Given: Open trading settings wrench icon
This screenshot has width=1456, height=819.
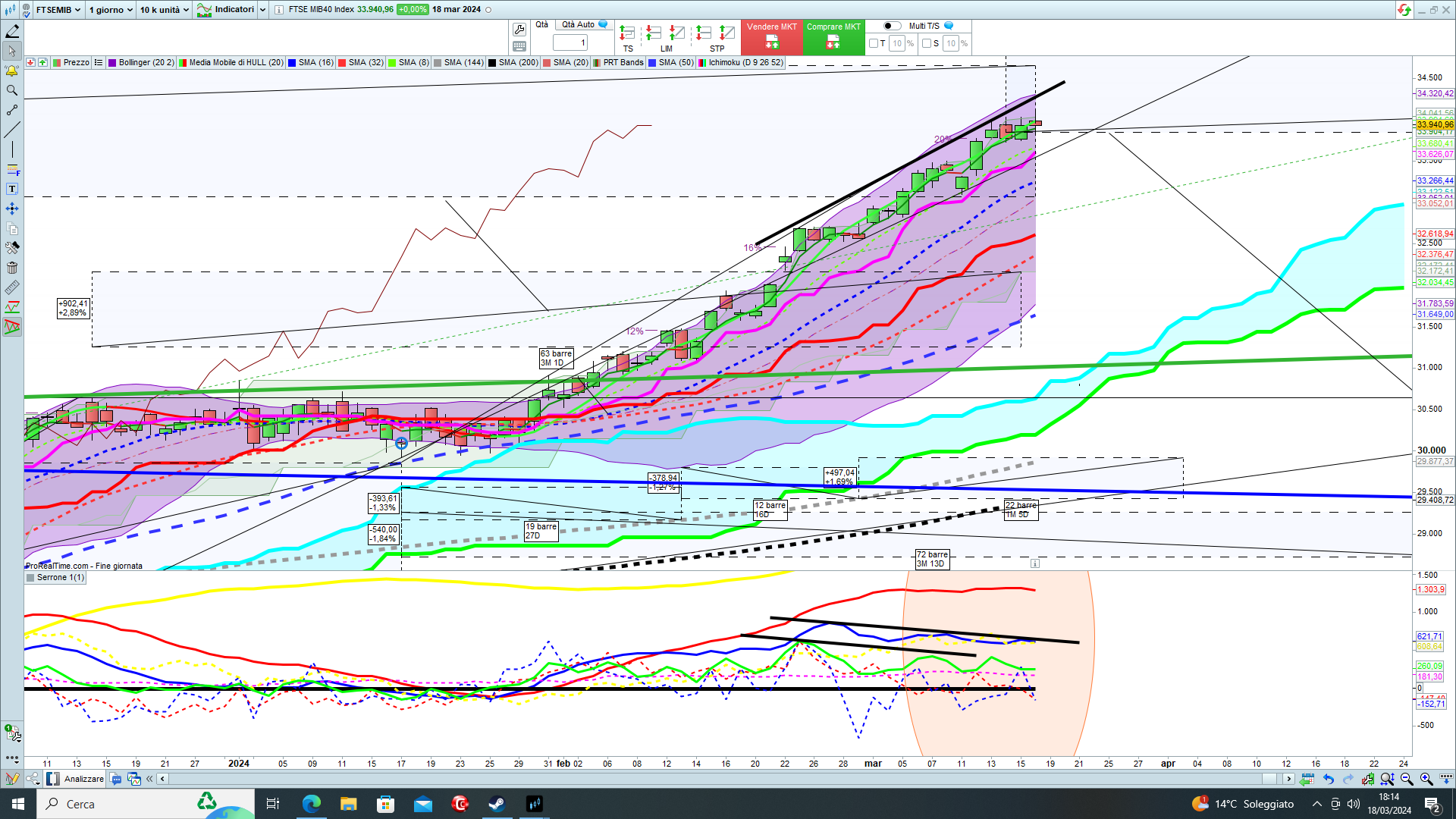Looking at the screenshot, I should [519, 30].
